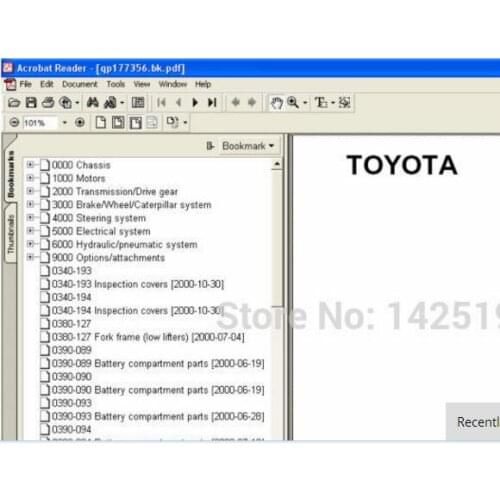Click the Zoom Out minus button

click(x=14, y=122)
